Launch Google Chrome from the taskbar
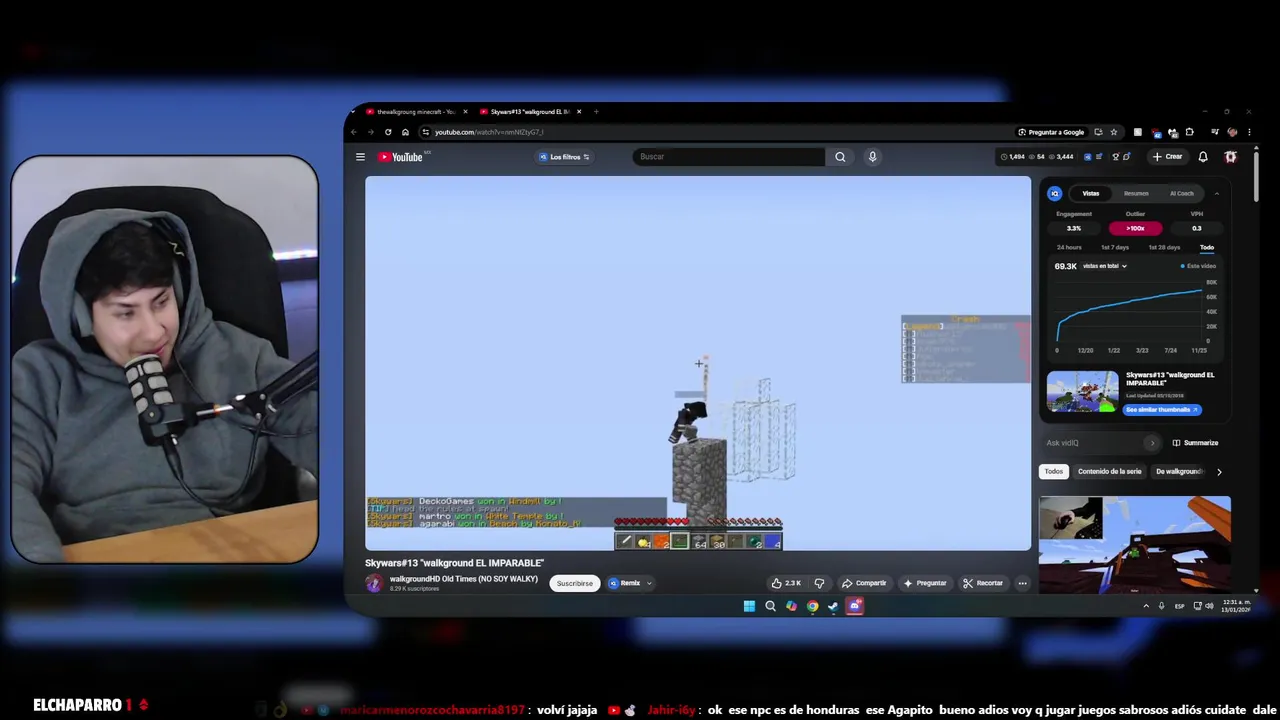 tap(812, 606)
